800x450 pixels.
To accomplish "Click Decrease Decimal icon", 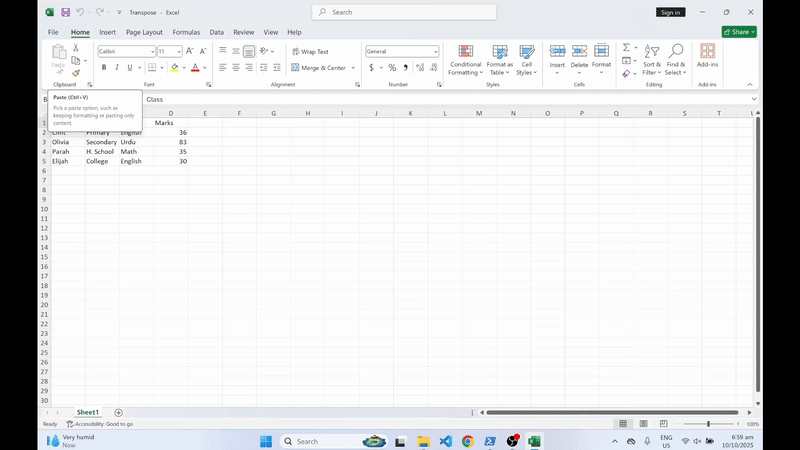I will (434, 67).
